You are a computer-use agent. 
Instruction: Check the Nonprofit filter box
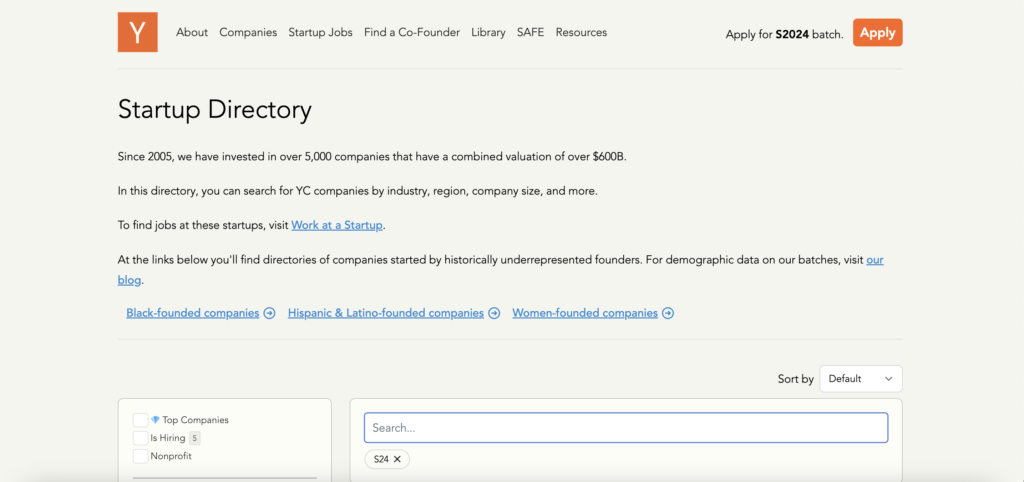pos(140,456)
